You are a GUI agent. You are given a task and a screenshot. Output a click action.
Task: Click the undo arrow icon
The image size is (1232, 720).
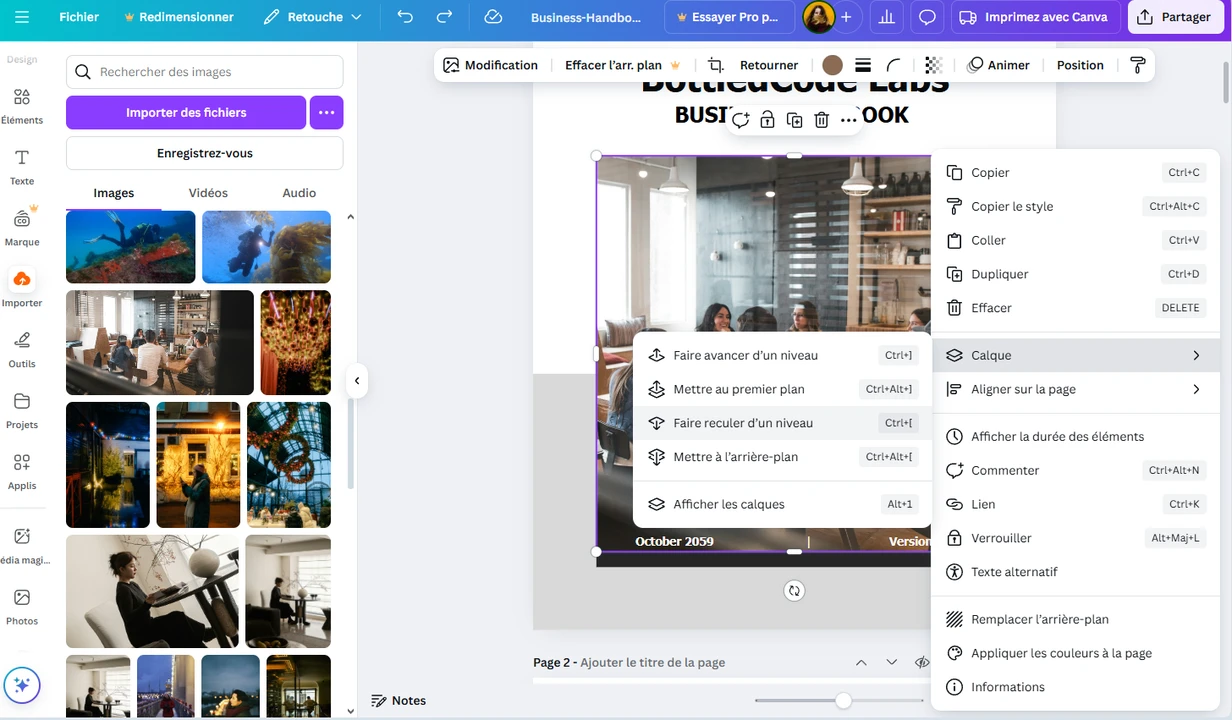tap(405, 17)
